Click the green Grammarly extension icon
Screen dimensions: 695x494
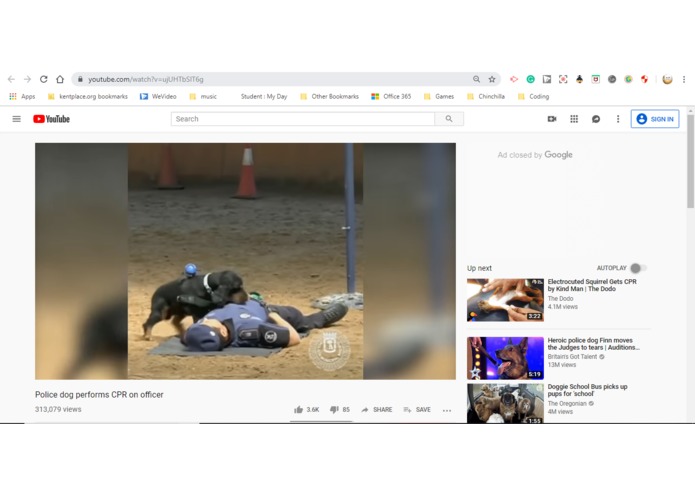tap(530, 79)
